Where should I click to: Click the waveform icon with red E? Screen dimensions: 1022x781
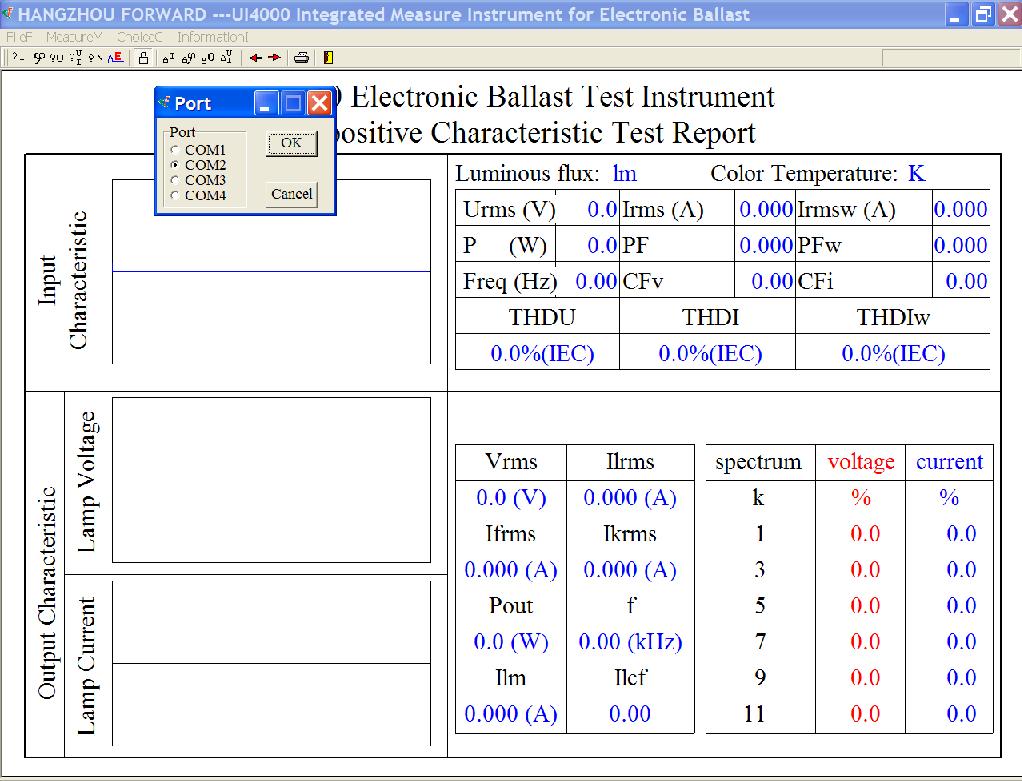coord(116,57)
